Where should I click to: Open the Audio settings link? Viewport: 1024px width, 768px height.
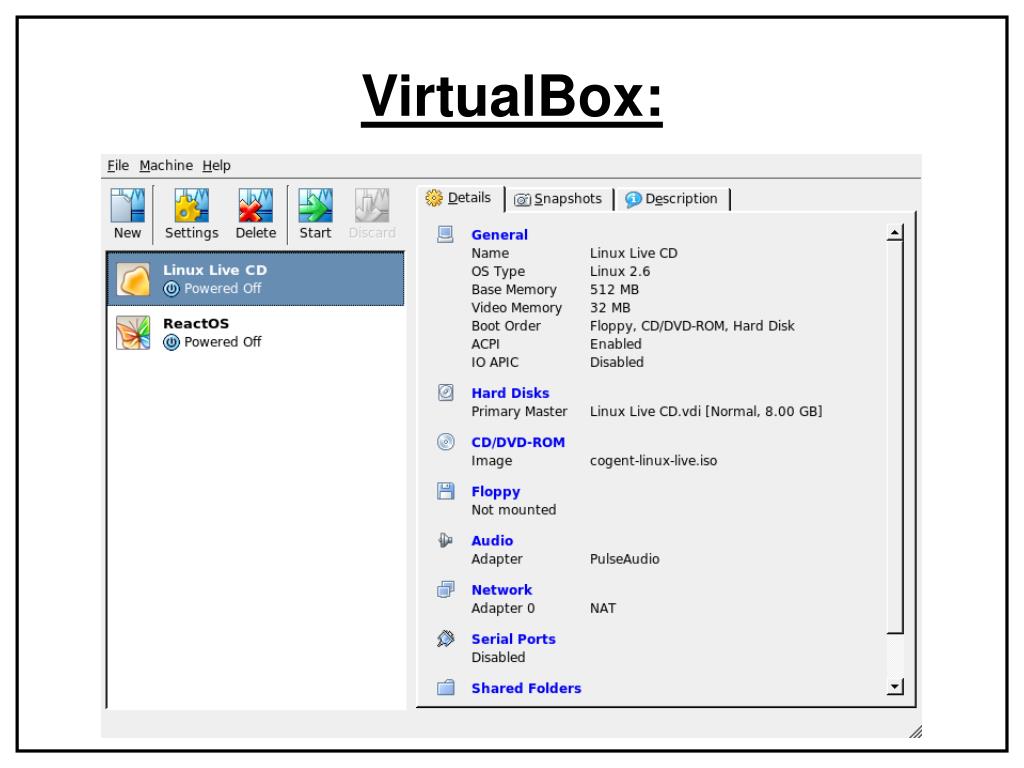tap(492, 541)
